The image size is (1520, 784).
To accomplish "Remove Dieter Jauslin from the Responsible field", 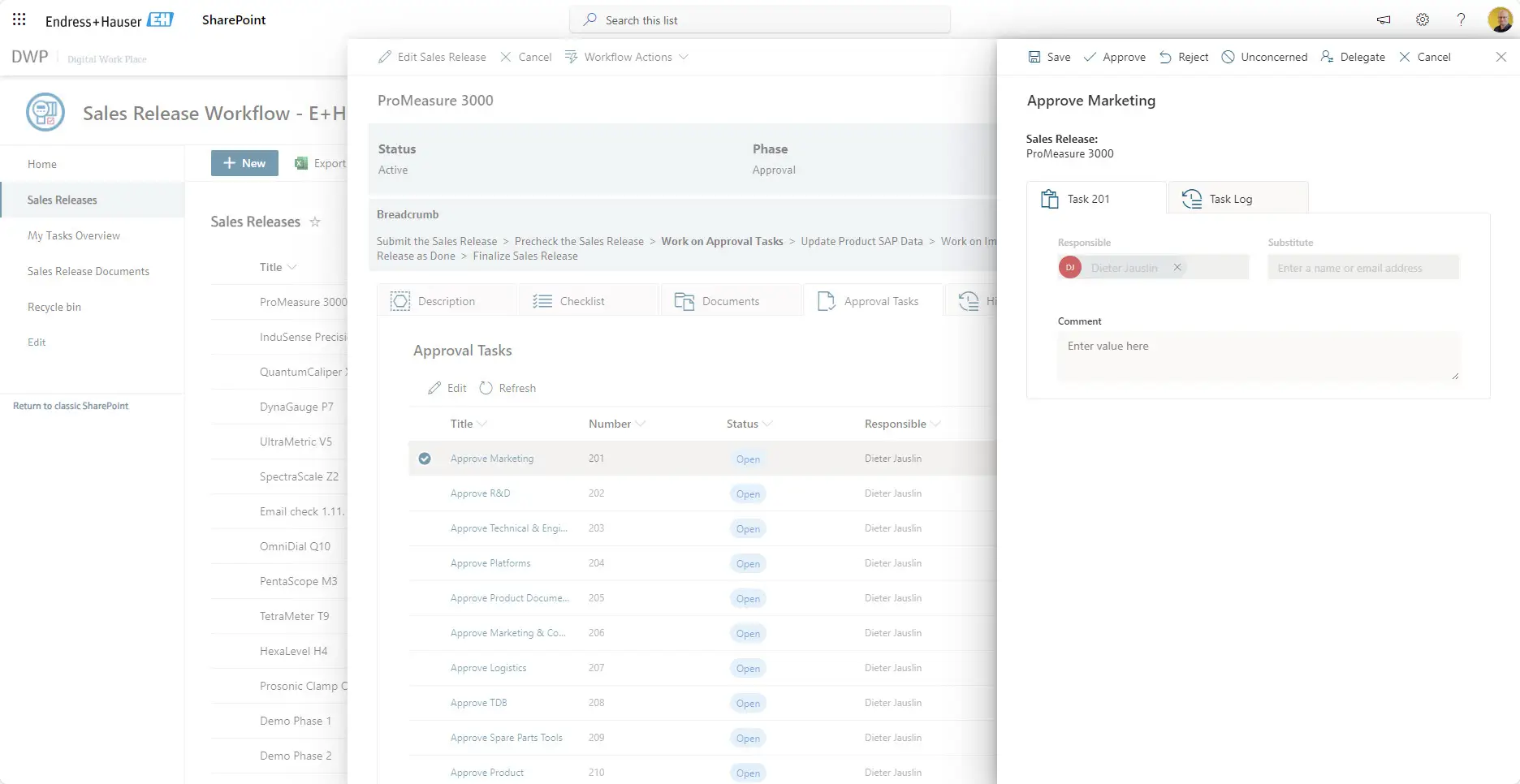I will [1177, 267].
